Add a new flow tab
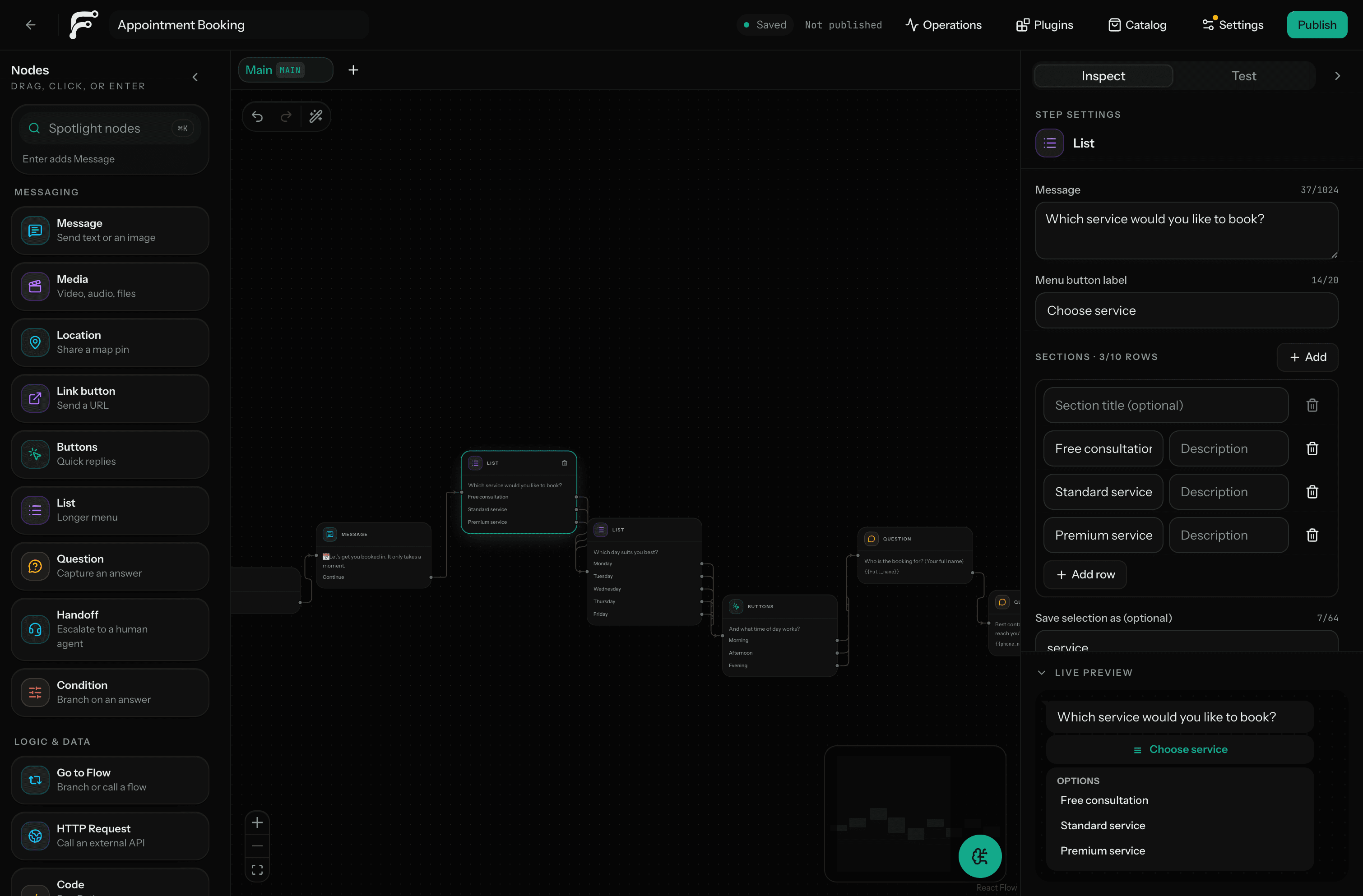 pos(353,70)
